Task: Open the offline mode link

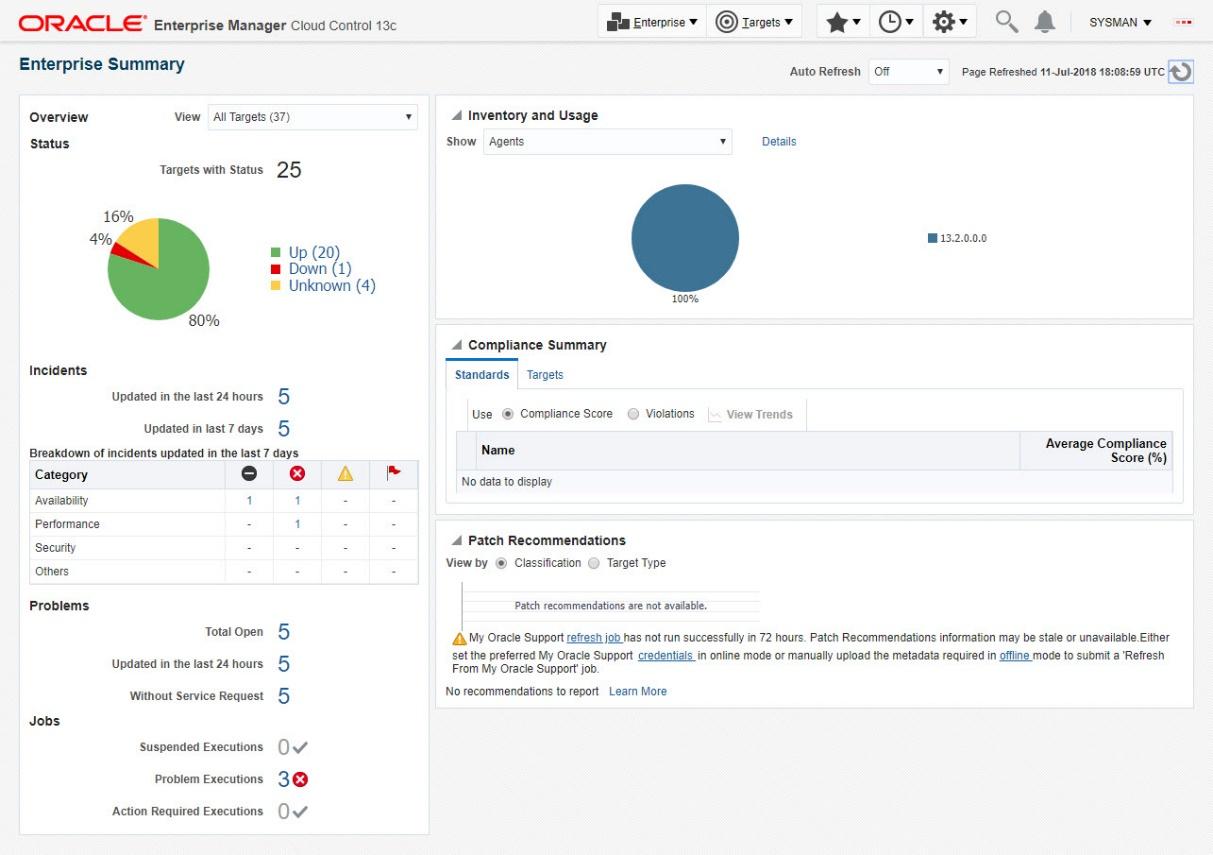Action: (x=1015, y=656)
